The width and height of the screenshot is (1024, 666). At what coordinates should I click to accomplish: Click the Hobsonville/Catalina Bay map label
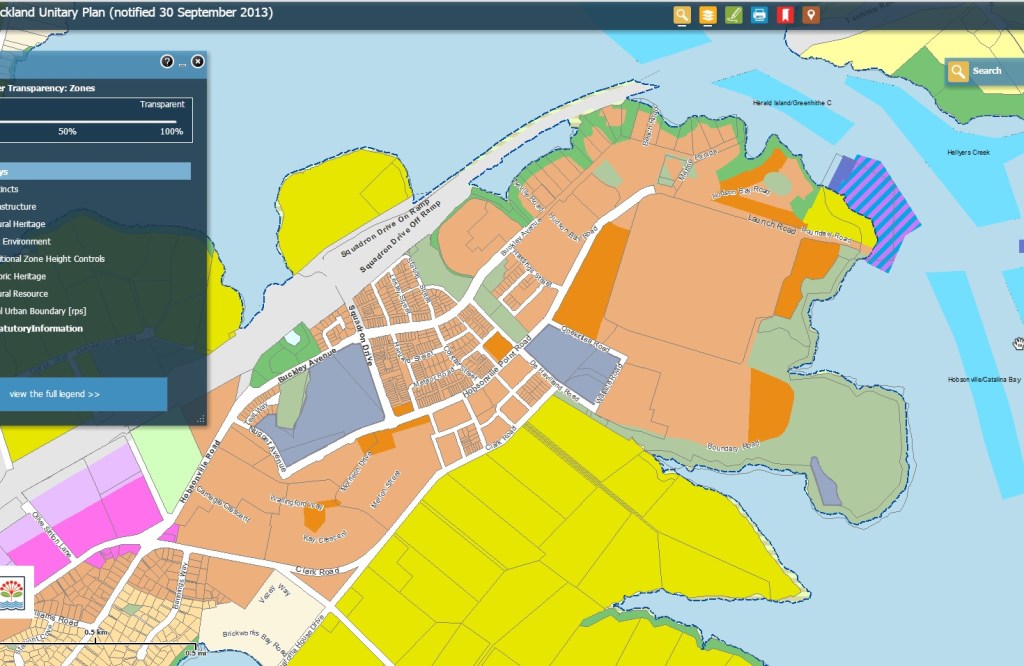(984, 380)
